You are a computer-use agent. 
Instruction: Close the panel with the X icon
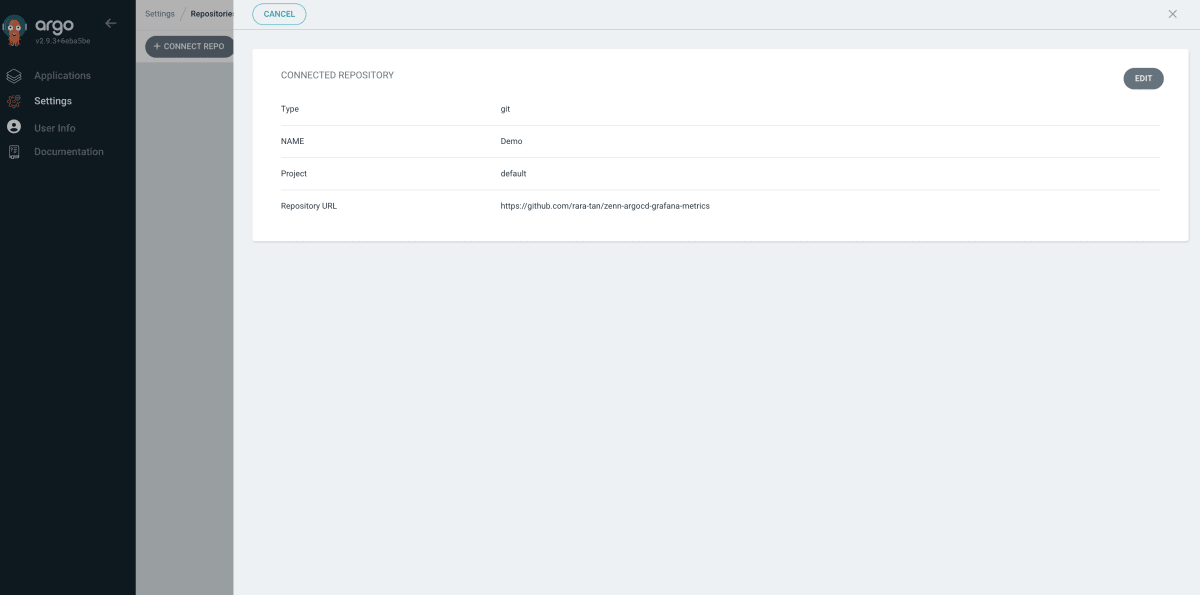[x=1173, y=14]
